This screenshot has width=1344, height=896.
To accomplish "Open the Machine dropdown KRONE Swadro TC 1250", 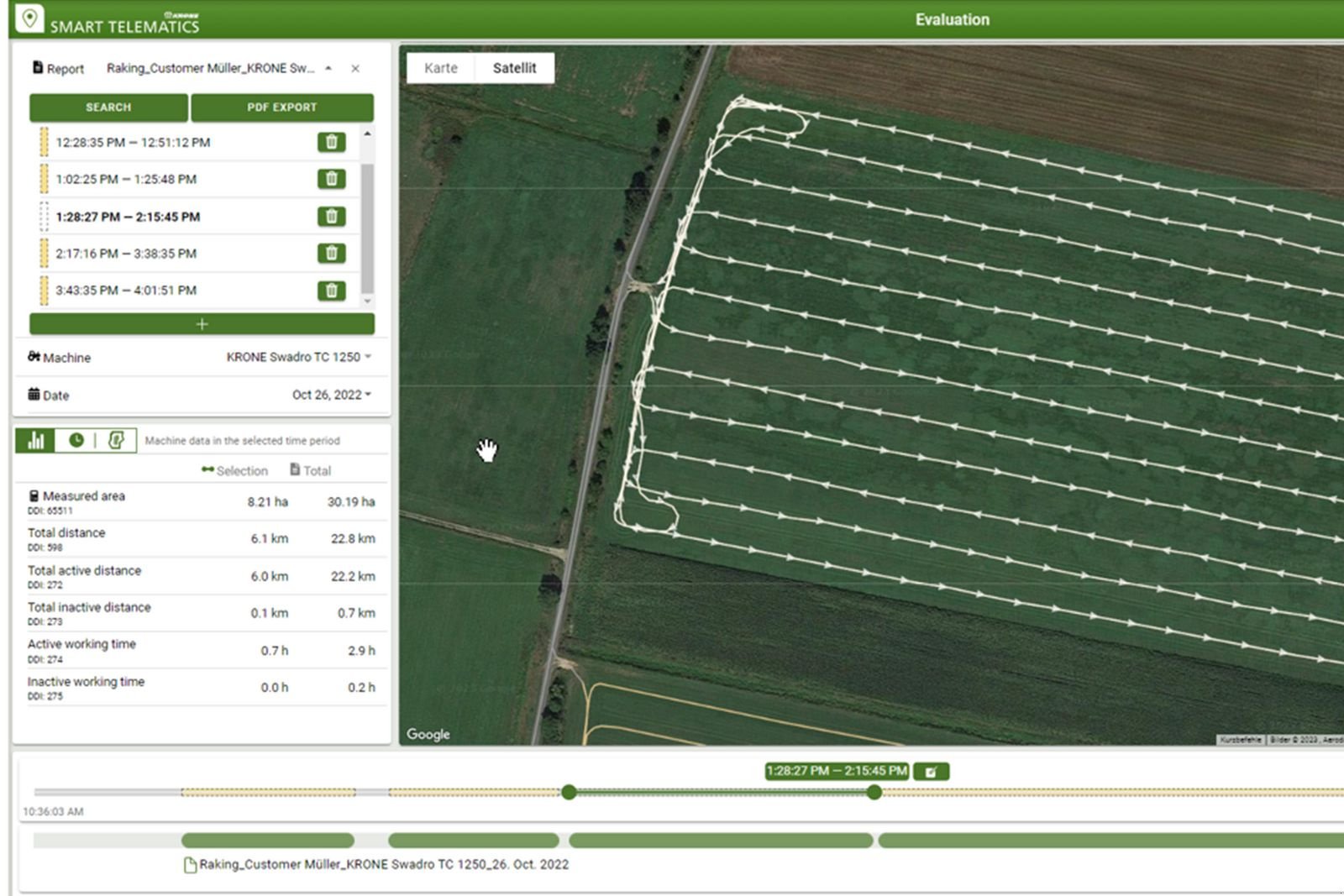I will (x=298, y=357).
